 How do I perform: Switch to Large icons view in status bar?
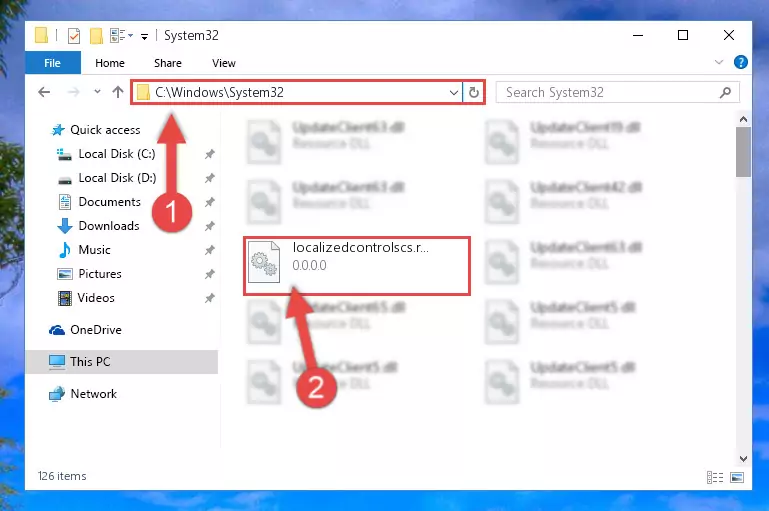tap(737, 477)
